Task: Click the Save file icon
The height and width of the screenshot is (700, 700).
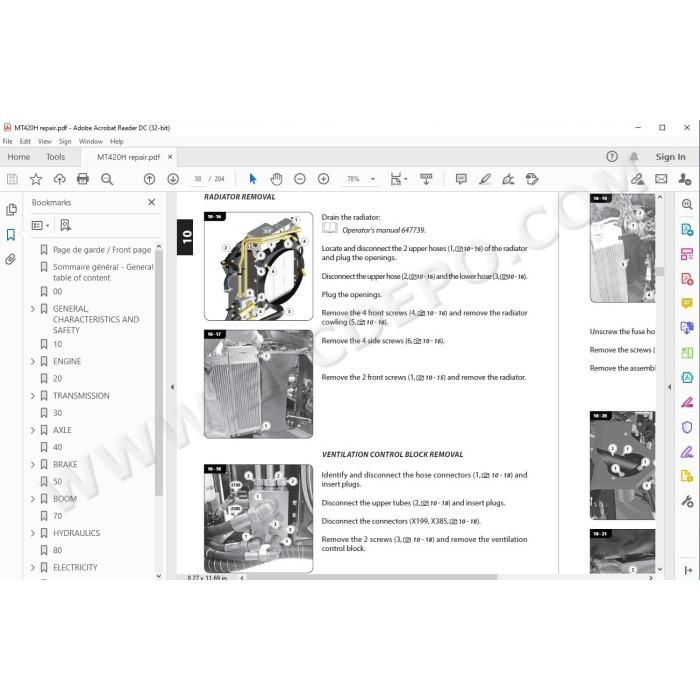Action: coord(12,179)
